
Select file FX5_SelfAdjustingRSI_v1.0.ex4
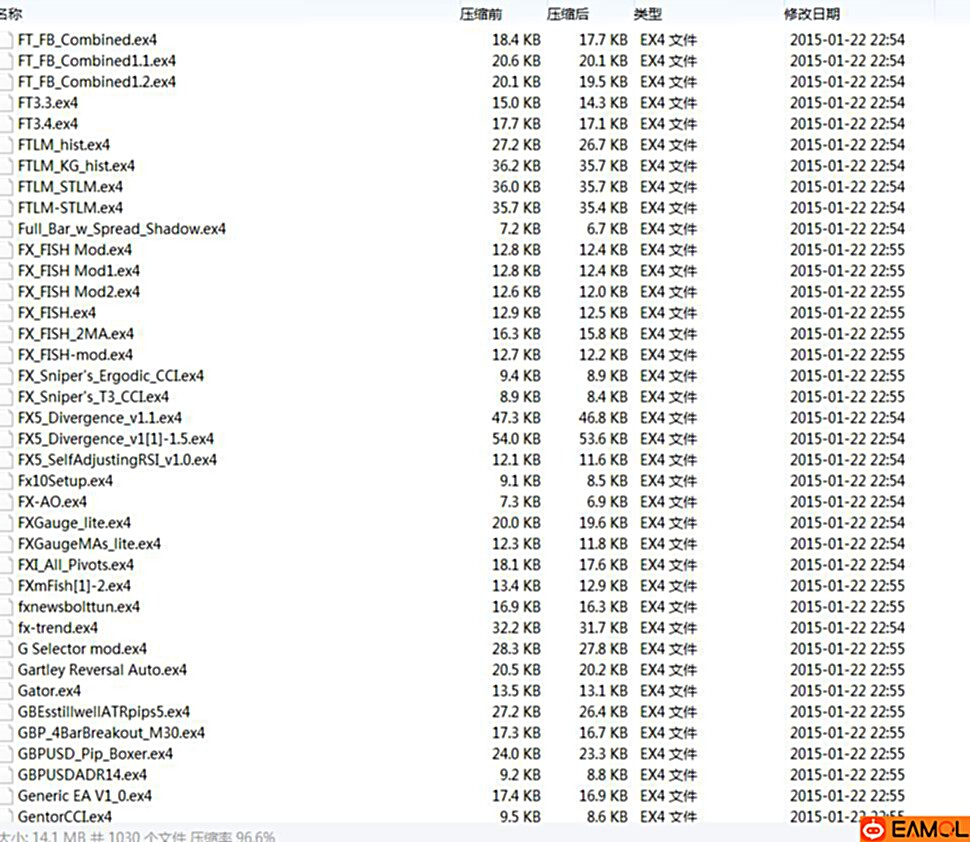(118, 461)
